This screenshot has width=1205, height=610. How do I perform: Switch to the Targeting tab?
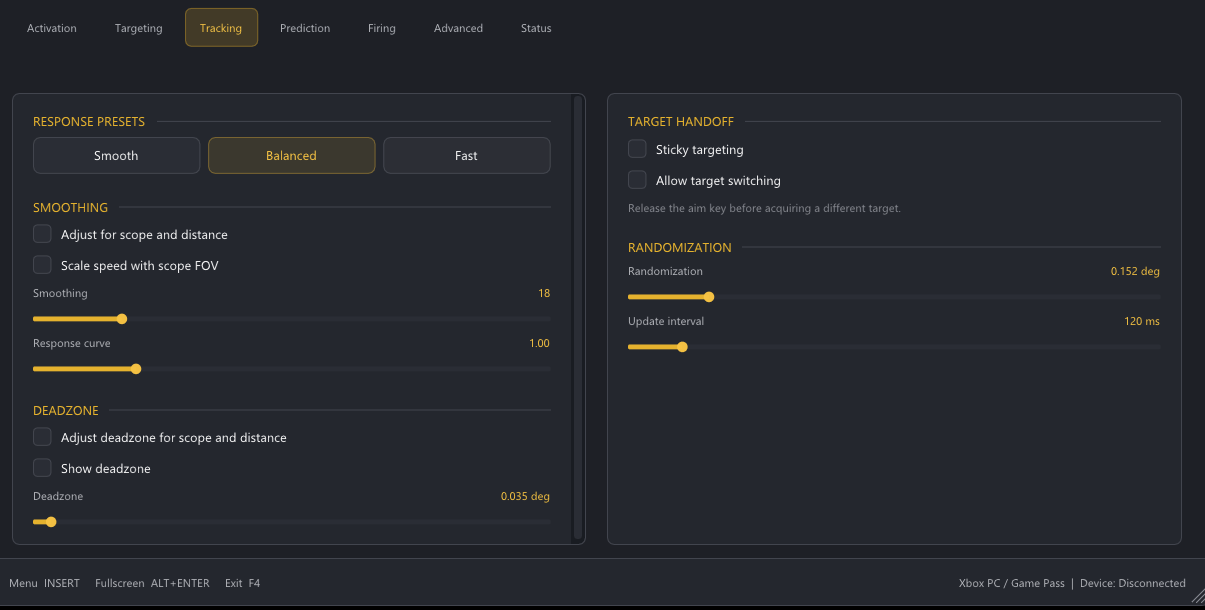[139, 28]
